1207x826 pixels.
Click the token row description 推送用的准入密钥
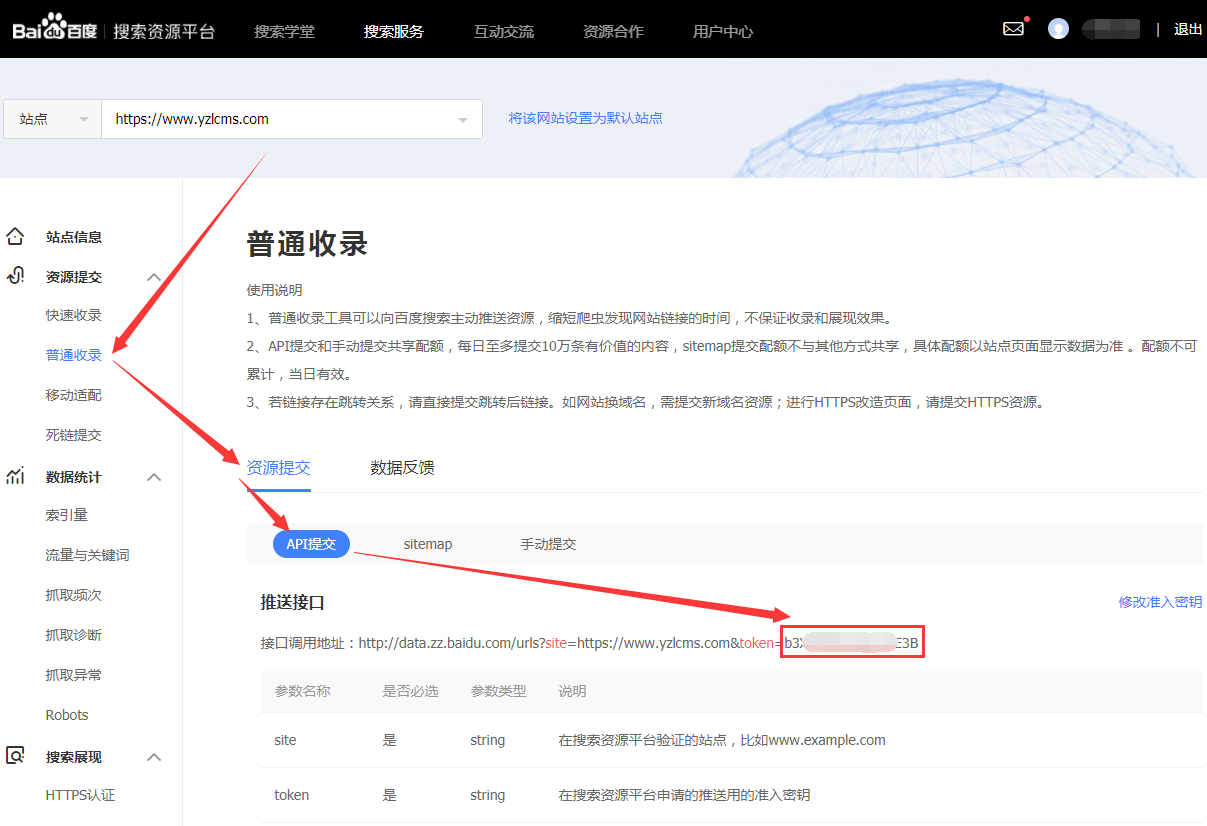point(684,795)
